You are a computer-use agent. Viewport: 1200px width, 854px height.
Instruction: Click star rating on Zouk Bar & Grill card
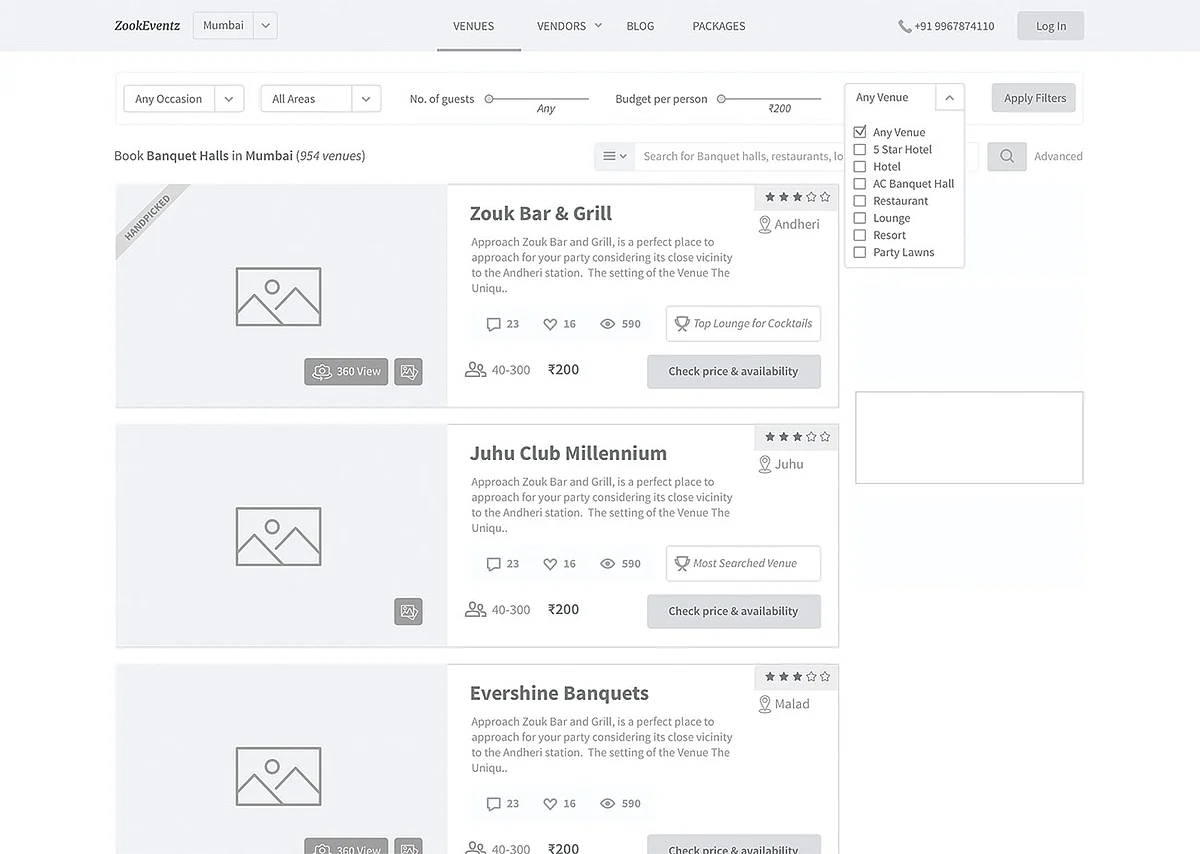coord(797,197)
